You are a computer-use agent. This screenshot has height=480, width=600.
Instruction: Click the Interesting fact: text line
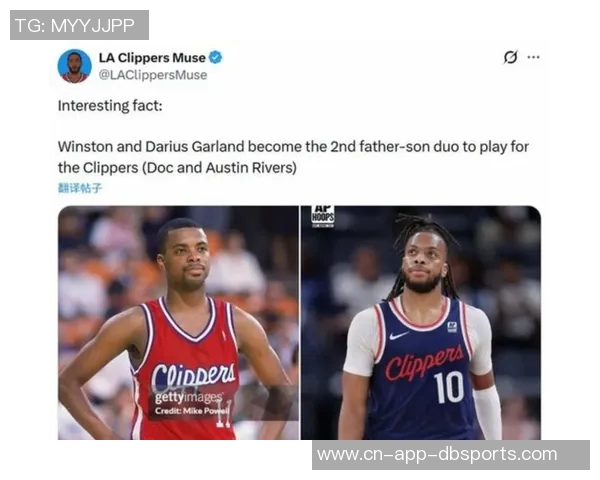110,106
